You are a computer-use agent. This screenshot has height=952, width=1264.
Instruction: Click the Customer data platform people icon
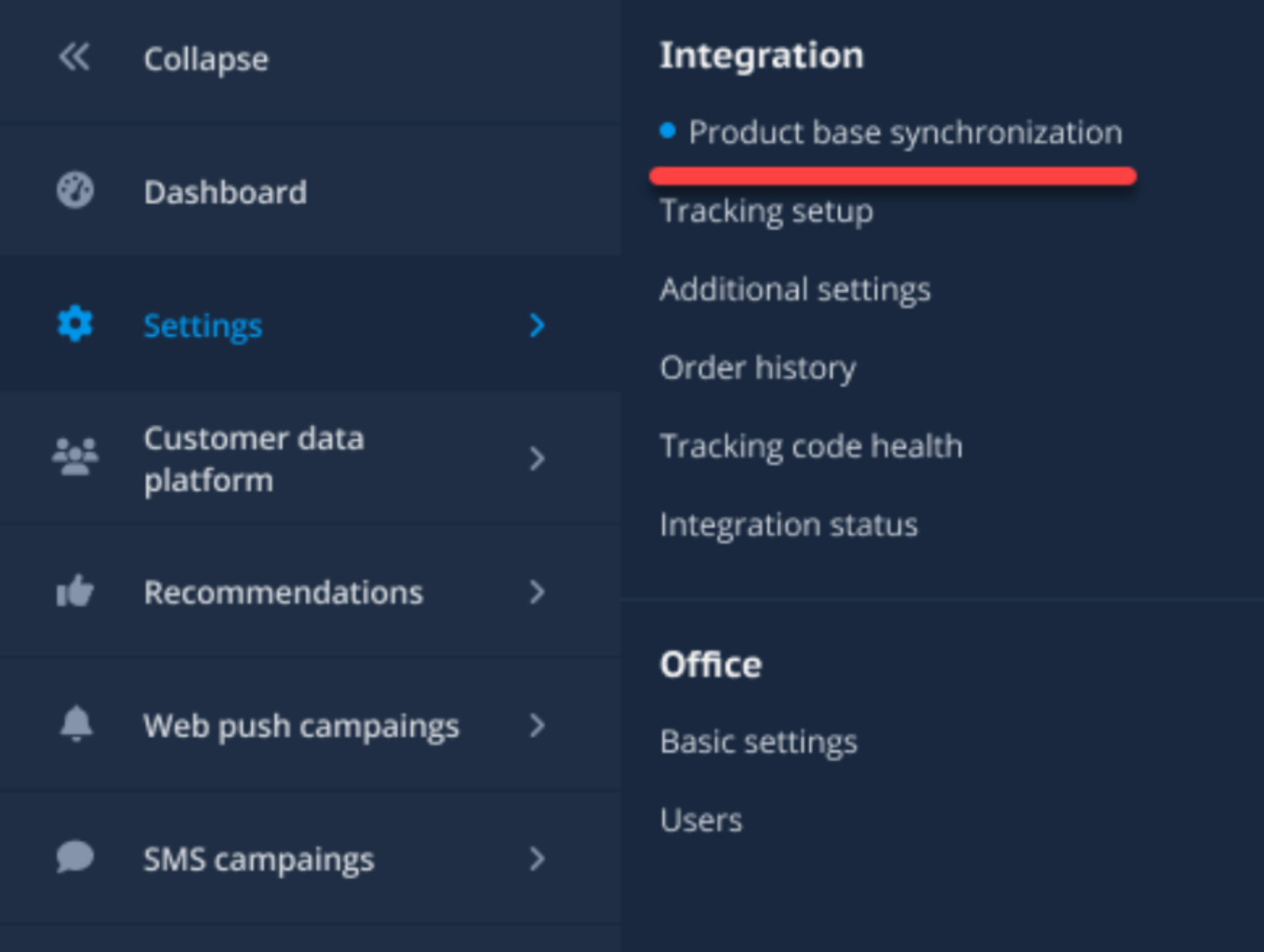coord(75,457)
